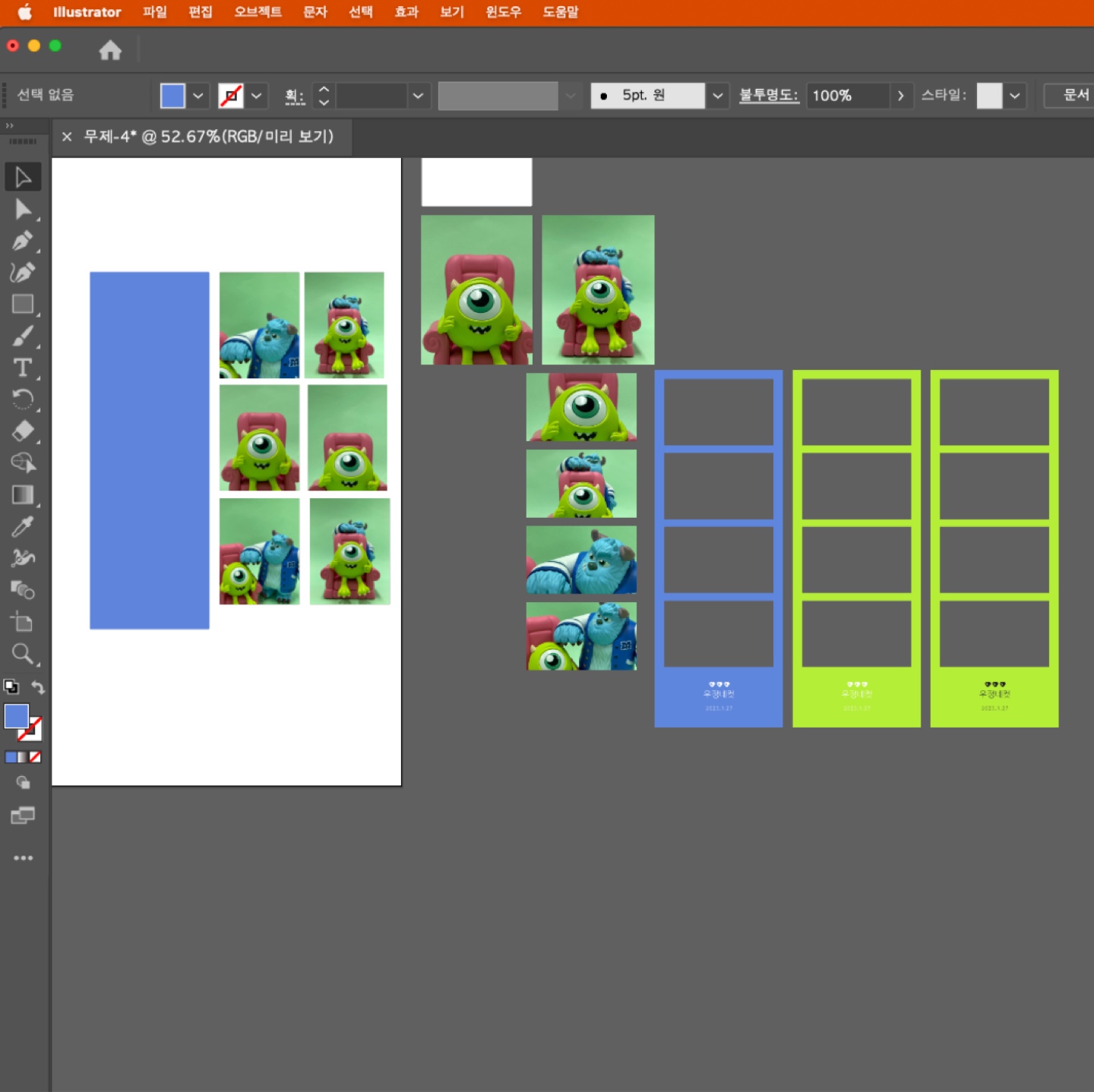Select the Zoom magnifier tool
This screenshot has height=1092, width=1094.
click(23, 654)
